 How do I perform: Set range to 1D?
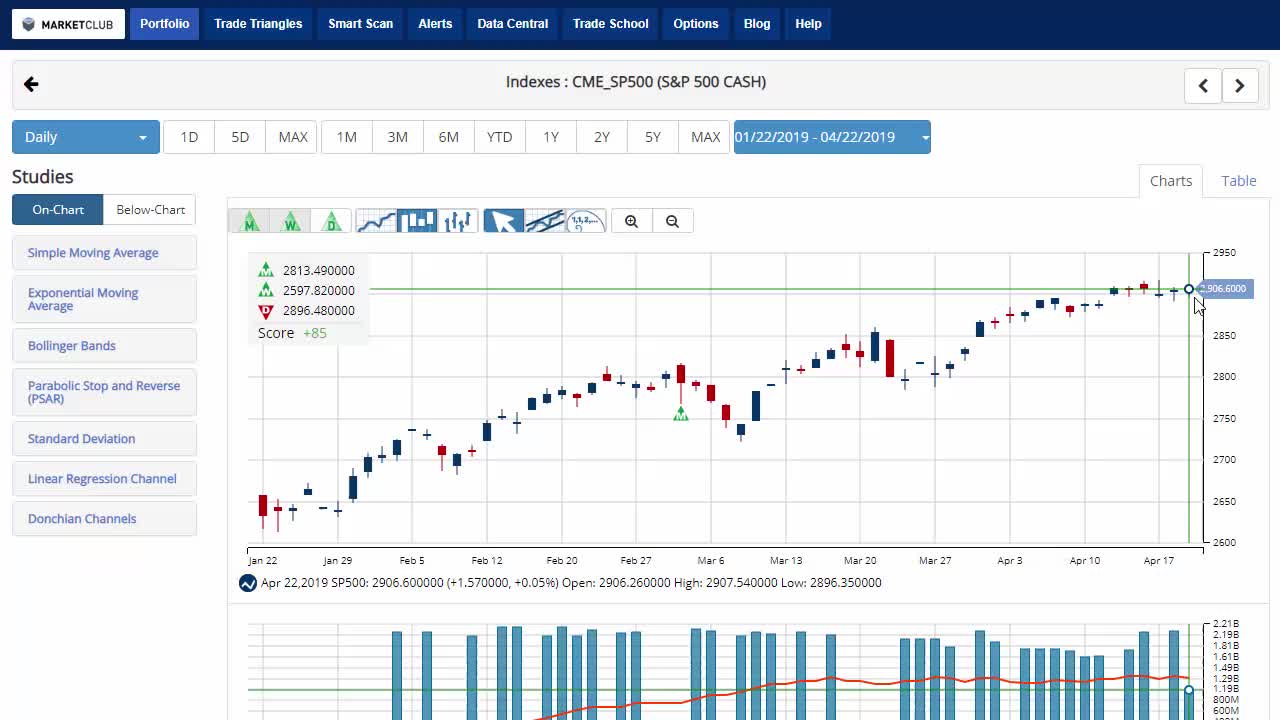point(189,137)
